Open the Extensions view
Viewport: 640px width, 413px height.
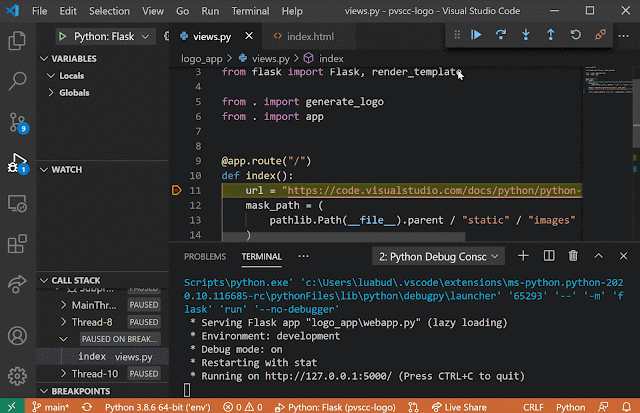17,244
